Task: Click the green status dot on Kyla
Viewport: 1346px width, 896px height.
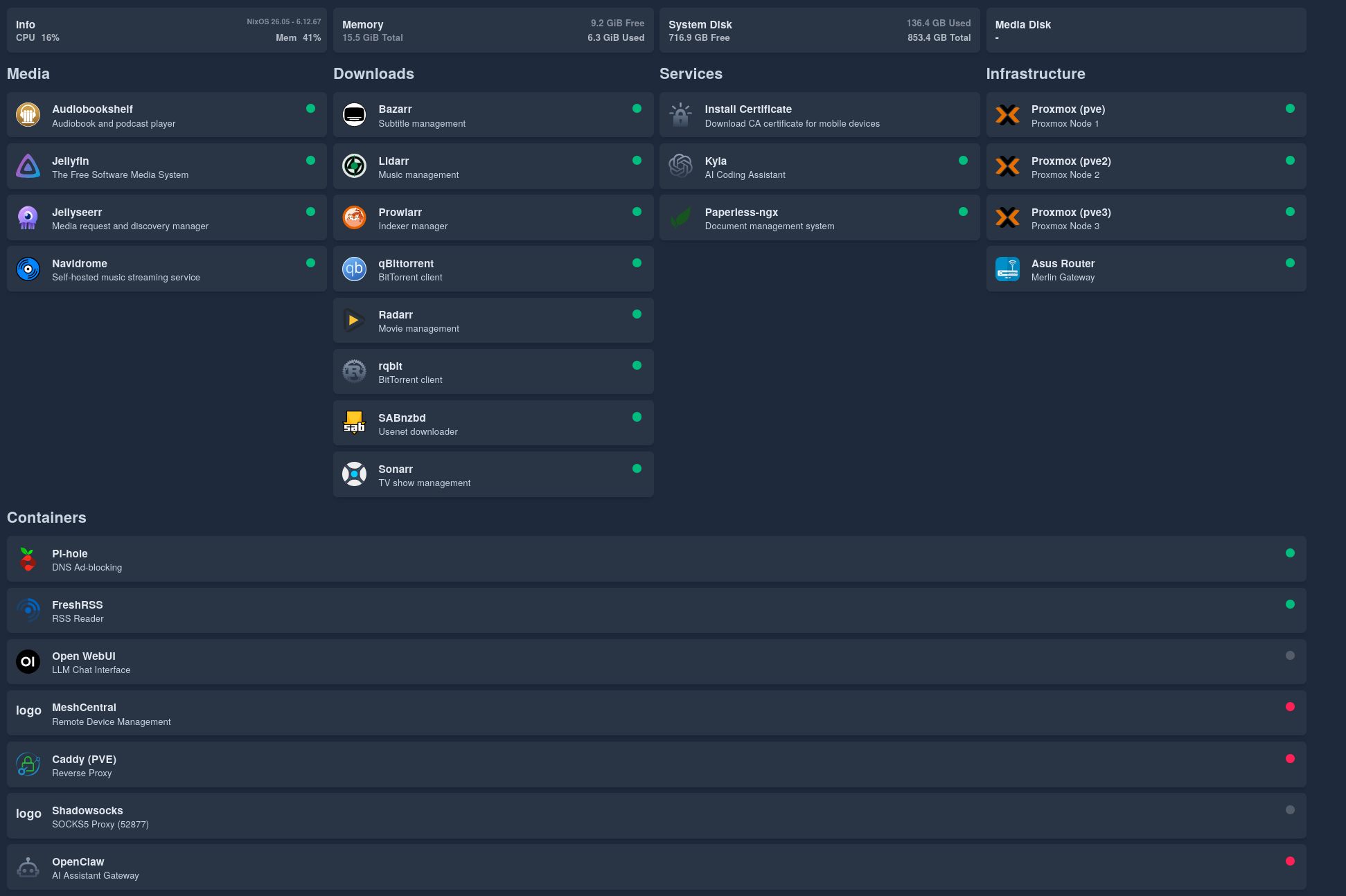Action: tap(964, 160)
